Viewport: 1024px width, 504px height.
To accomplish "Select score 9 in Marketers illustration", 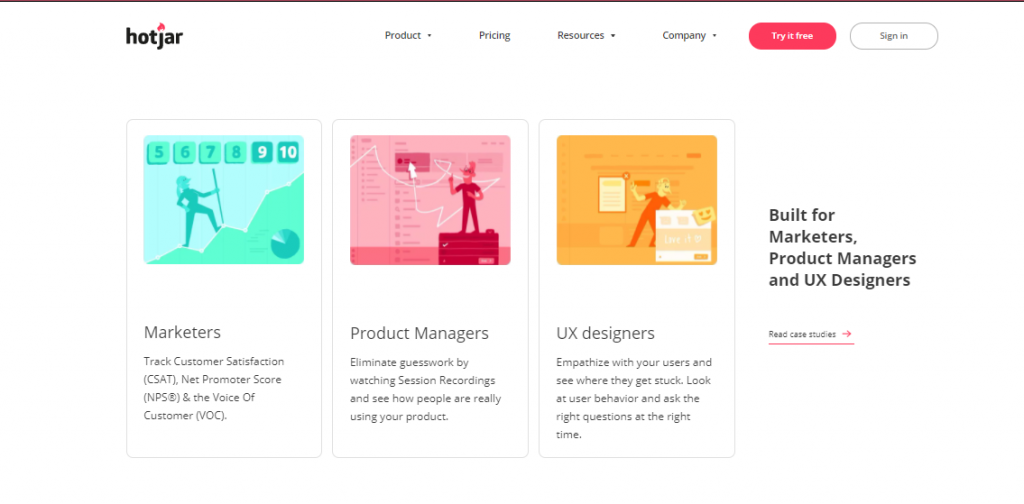I will pyautogui.click(x=262, y=153).
